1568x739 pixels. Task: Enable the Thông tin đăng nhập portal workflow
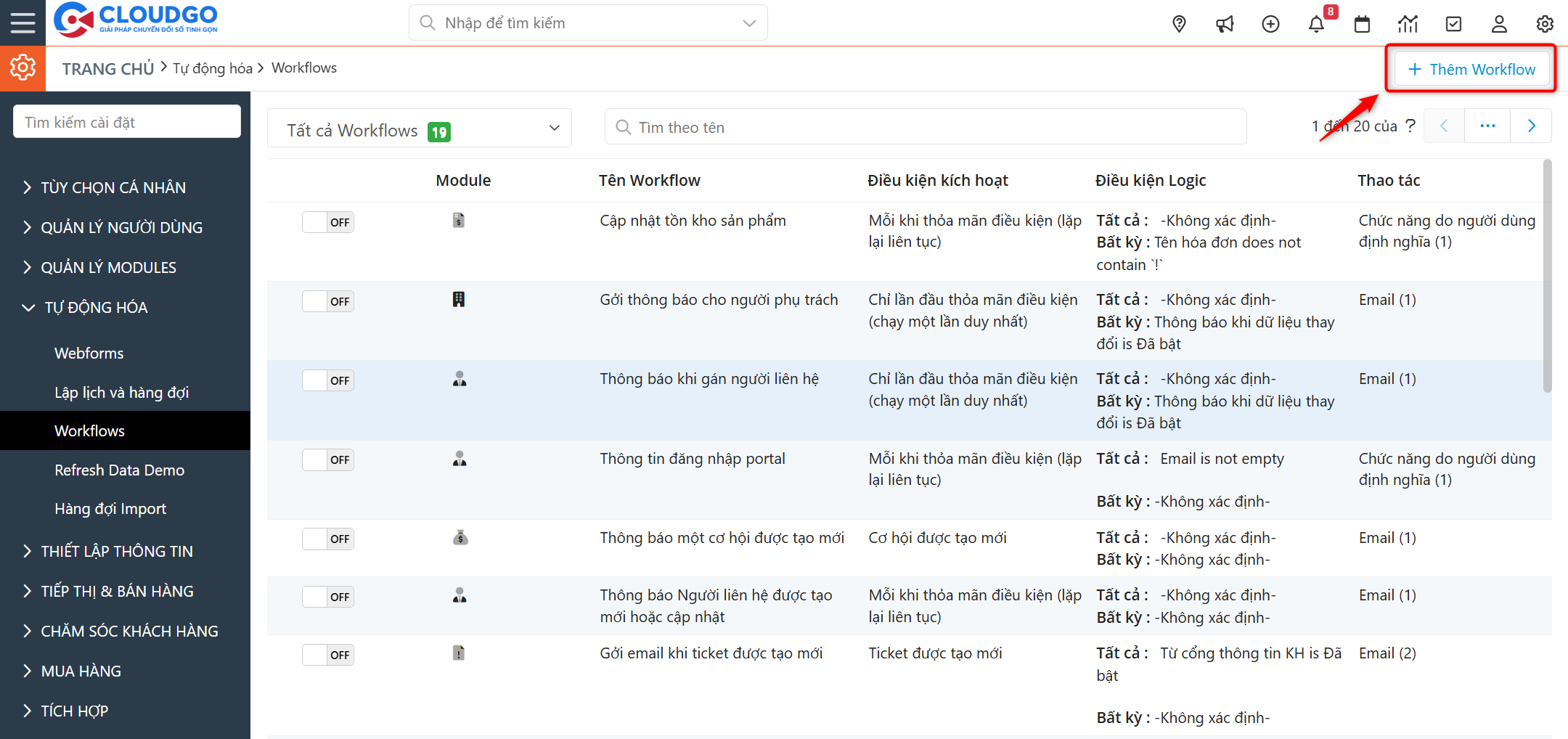[x=328, y=460]
